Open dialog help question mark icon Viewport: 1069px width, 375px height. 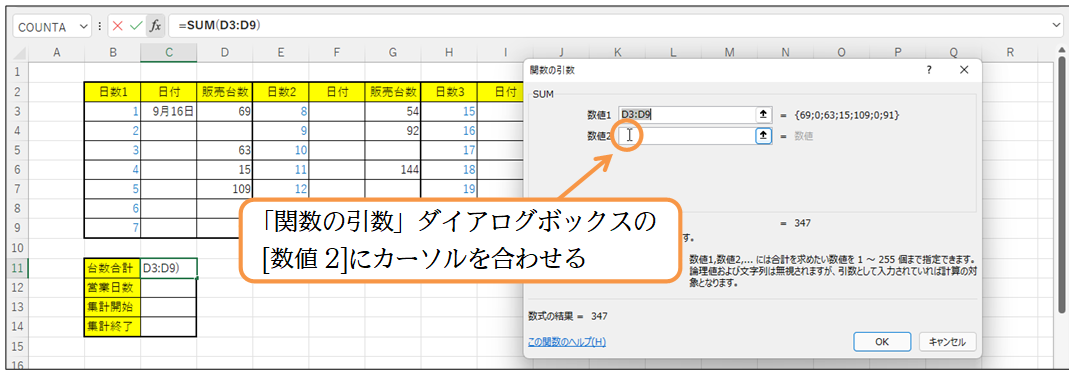[x=929, y=70]
